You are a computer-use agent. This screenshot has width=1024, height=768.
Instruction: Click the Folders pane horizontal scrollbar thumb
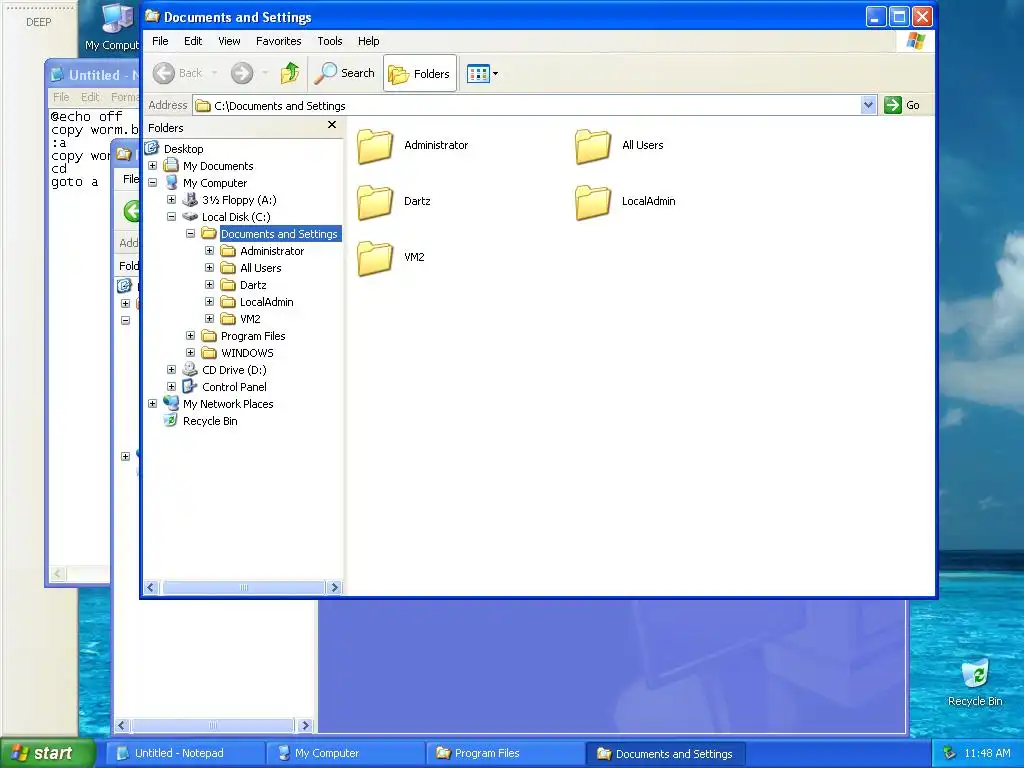tap(244, 588)
